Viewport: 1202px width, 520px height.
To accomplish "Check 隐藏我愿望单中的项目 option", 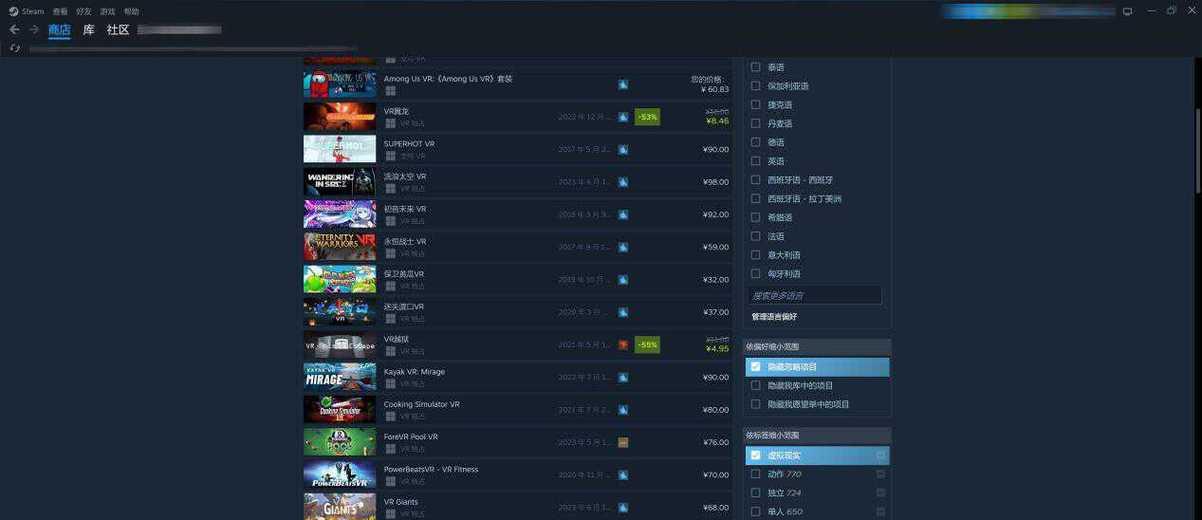I will click(756, 404).
